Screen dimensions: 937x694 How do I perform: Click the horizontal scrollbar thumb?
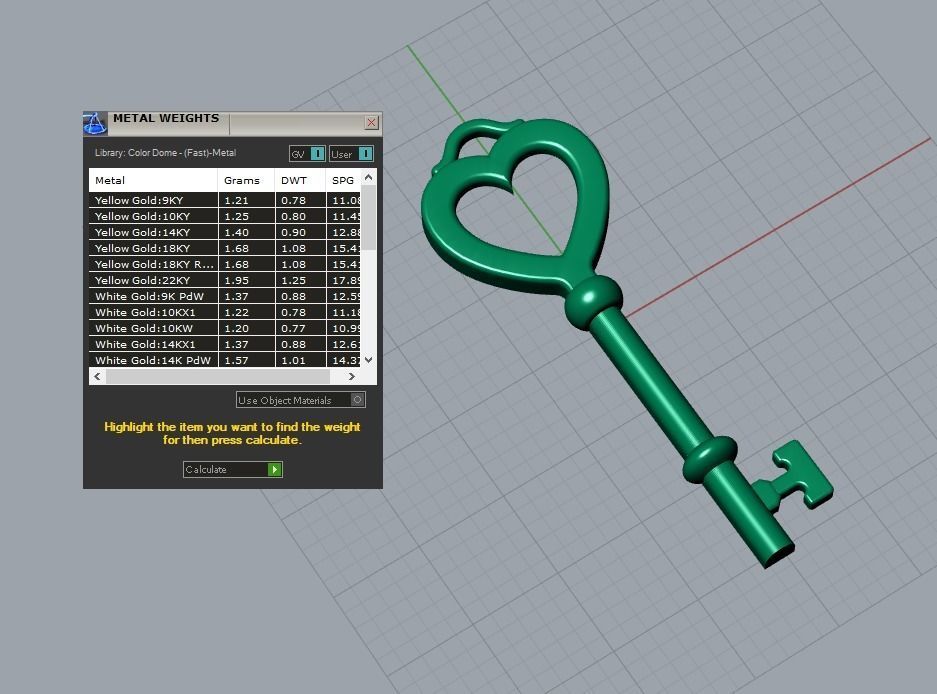point(218,376)
